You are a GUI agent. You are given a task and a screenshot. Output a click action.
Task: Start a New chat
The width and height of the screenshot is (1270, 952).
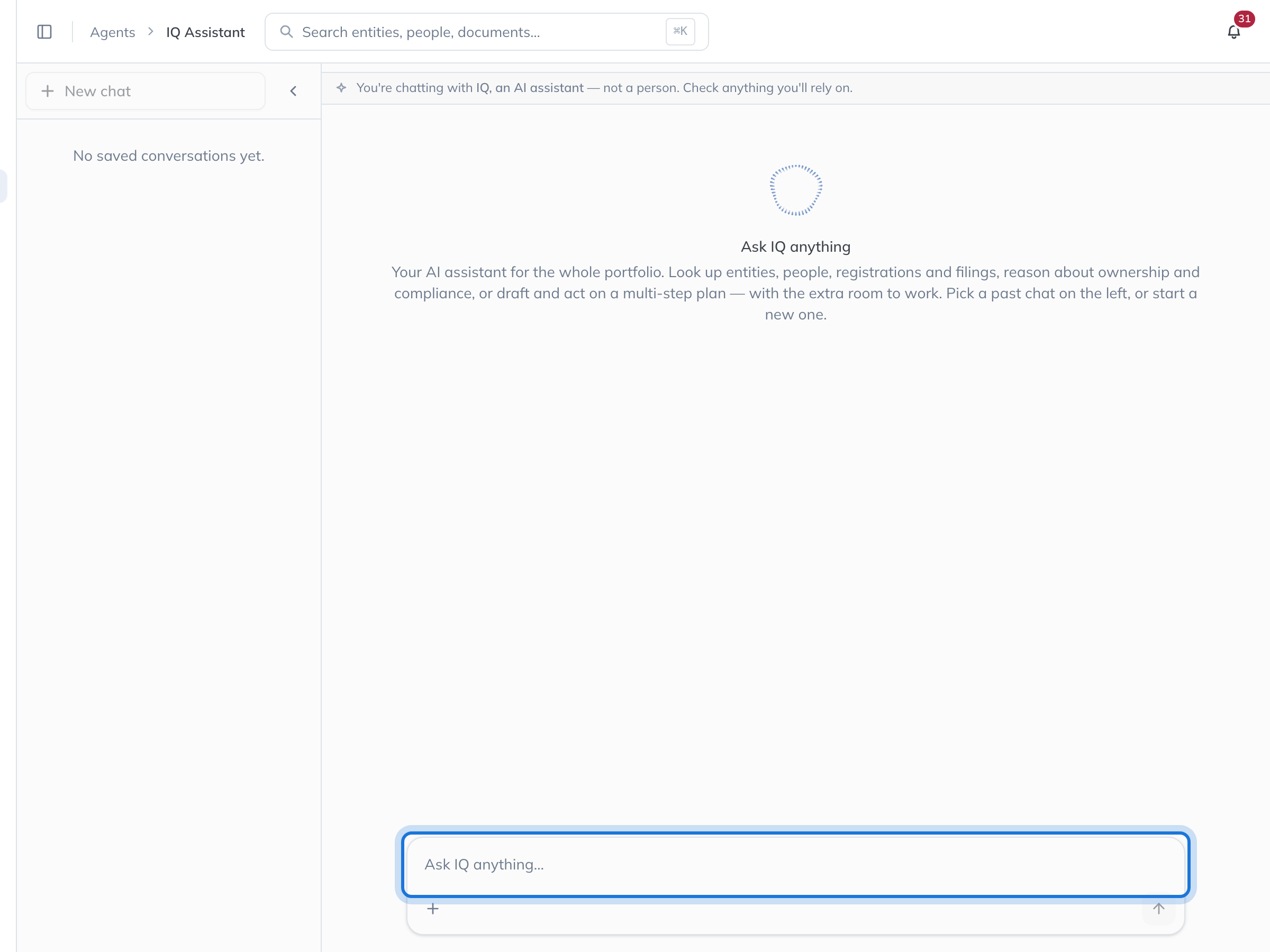pos(146,91)
